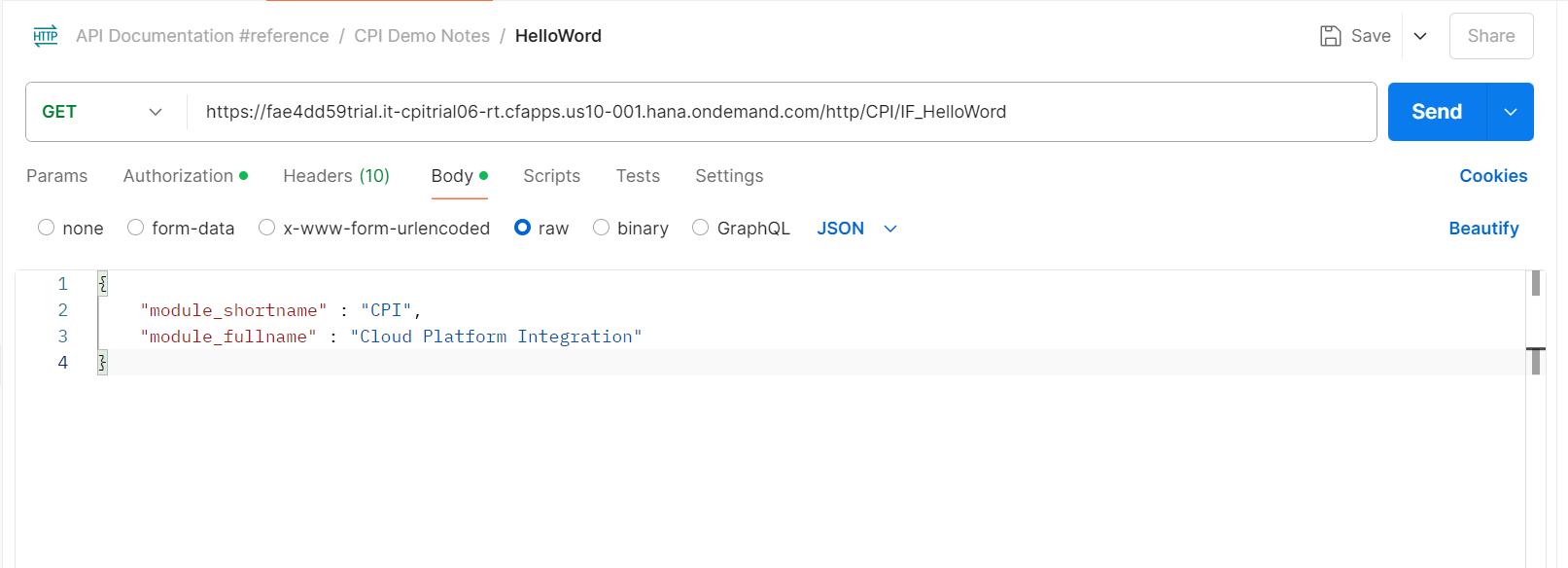
Task: Select the GraphQL body option
Action: tap(701, 228)
